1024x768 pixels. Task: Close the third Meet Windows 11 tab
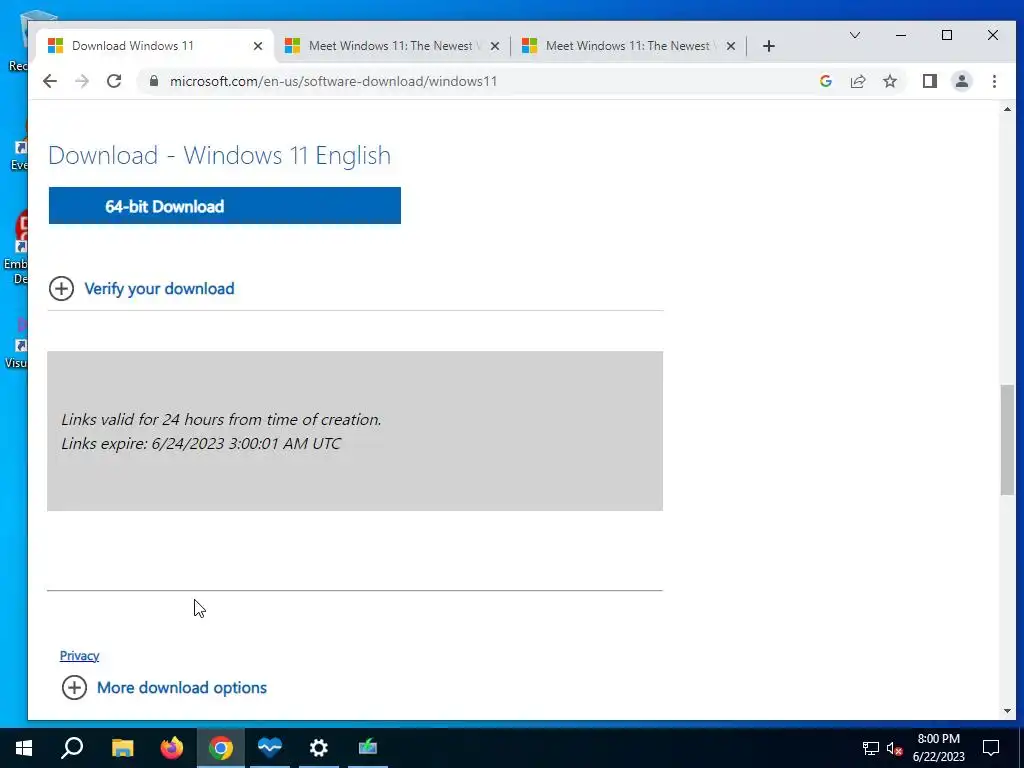click(731, 46)
